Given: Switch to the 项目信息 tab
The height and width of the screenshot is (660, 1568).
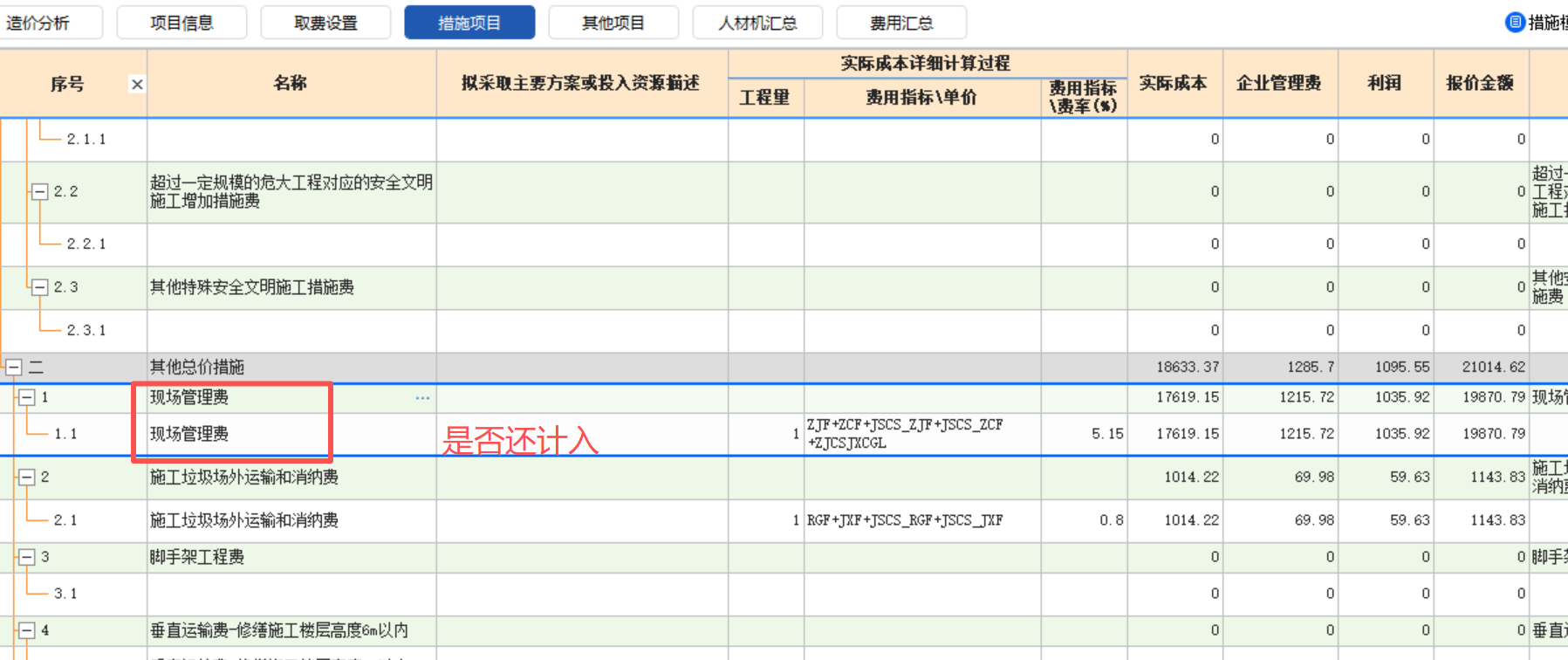Looking at the screenshot, I should click(181, 23).
